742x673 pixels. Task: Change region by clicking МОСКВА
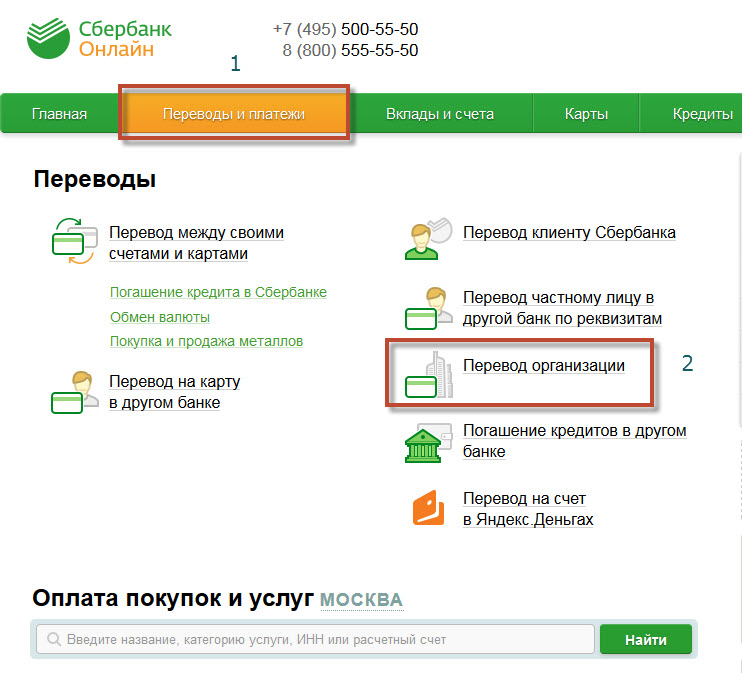(361, 600)
